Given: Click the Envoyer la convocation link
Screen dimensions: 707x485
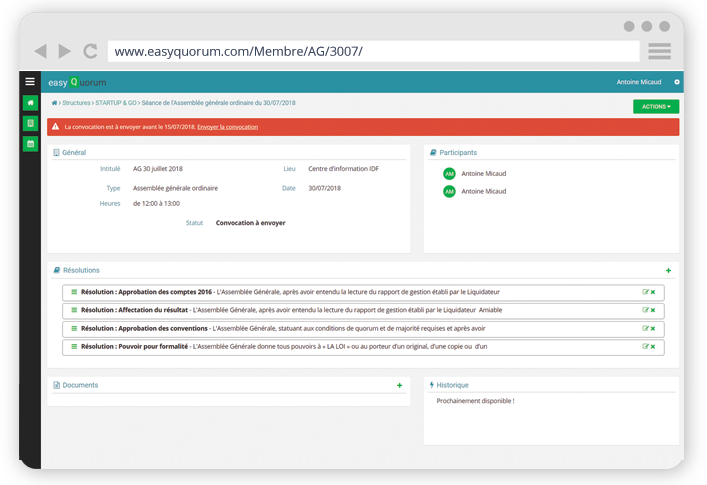Looking at the screenshot, I should [x=227, y=127].
